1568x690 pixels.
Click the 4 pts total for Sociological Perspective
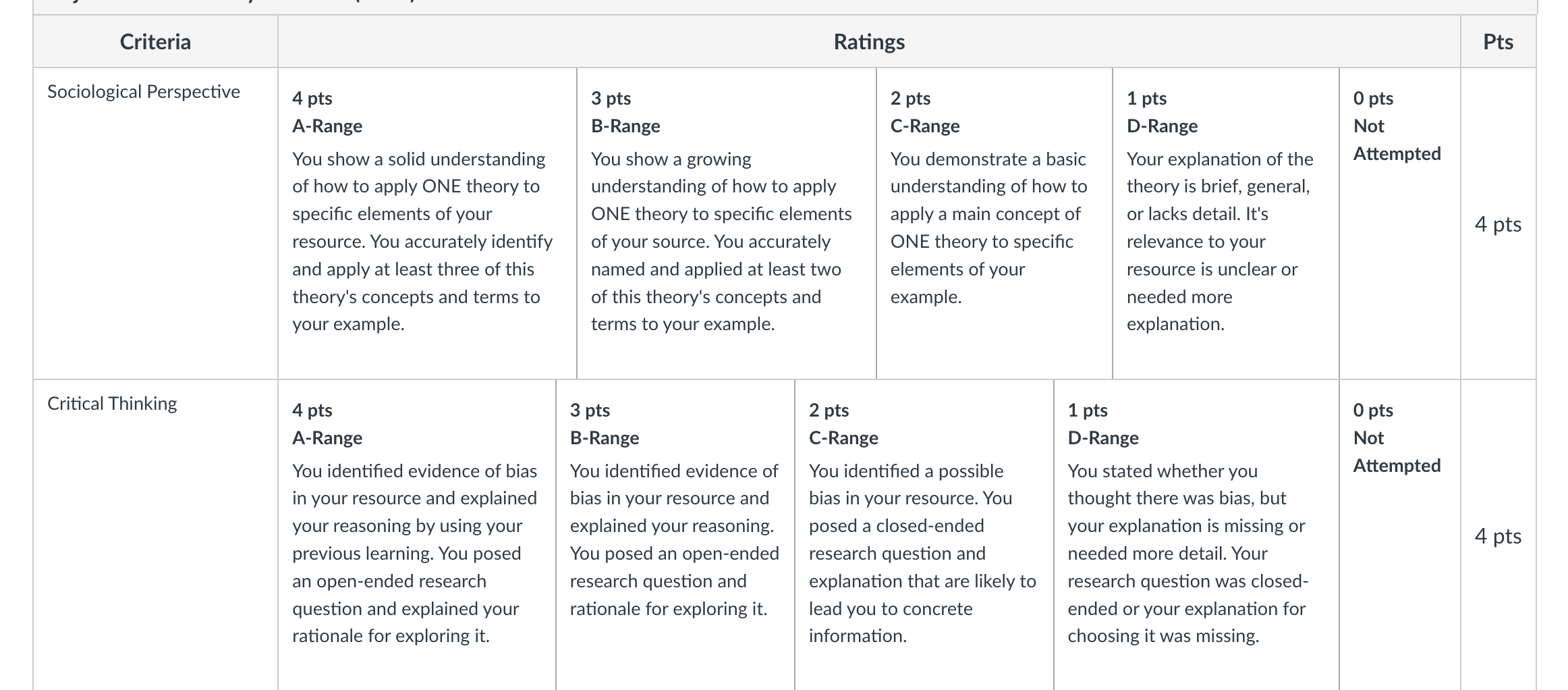[x=1499, y=223]
